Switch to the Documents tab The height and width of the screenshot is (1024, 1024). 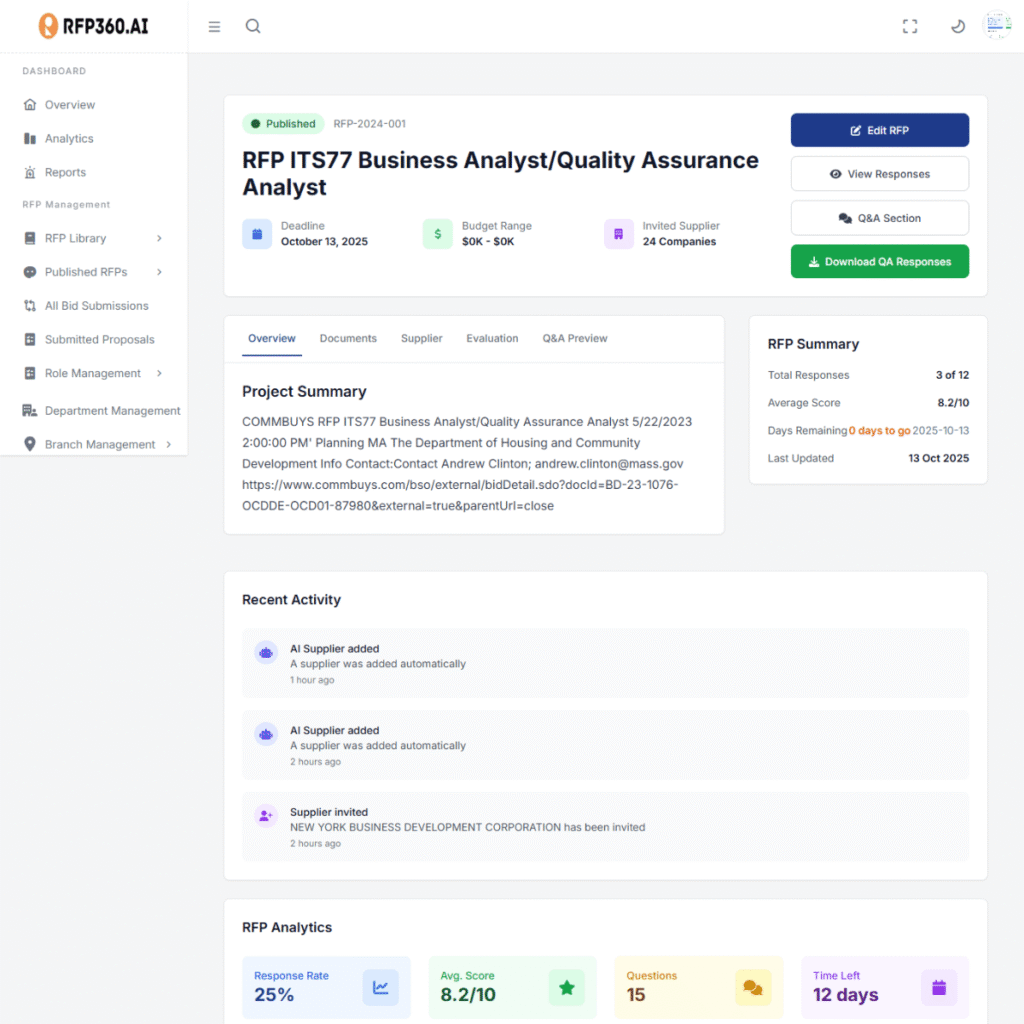pyautogui.click(x=348, y=338)
